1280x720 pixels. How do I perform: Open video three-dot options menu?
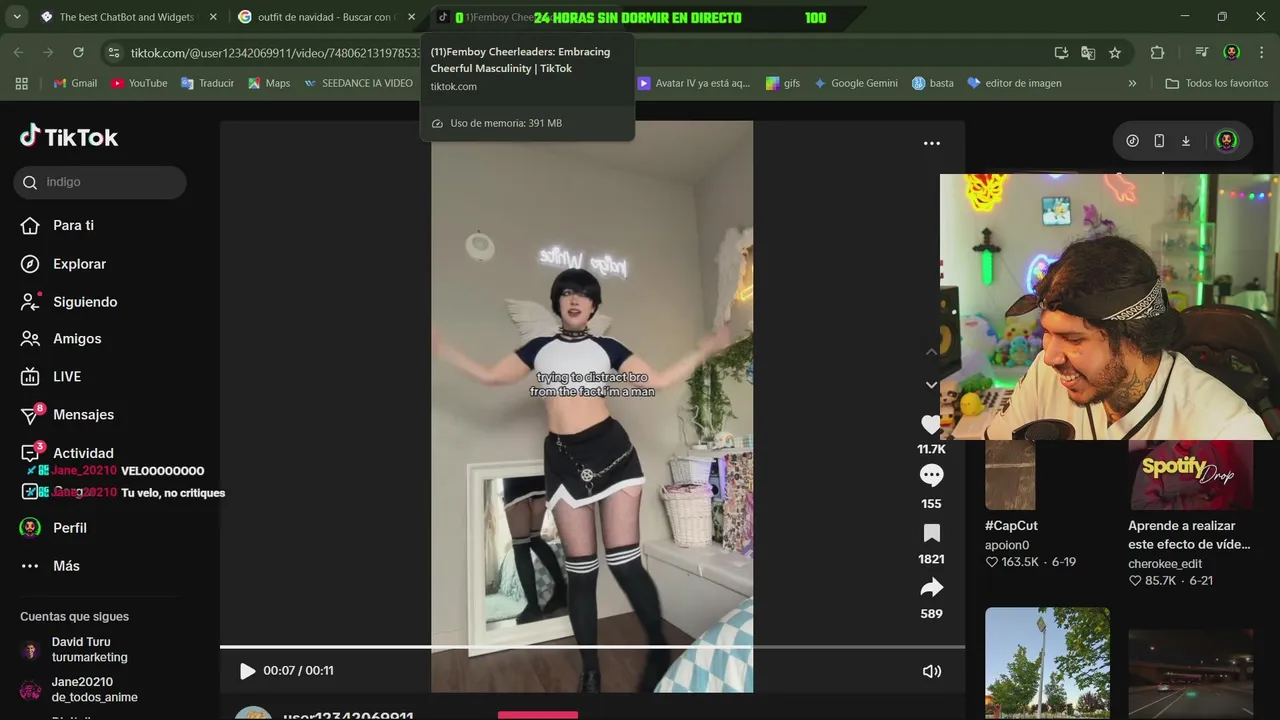click(931, 143)
